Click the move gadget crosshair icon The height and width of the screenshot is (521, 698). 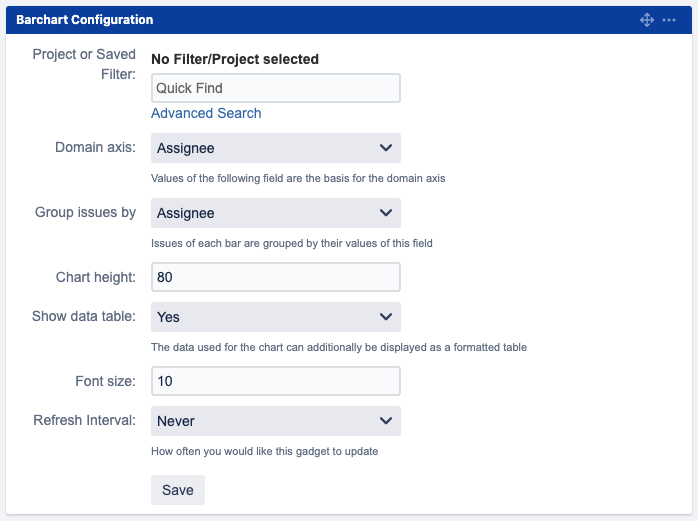point(647,20)
